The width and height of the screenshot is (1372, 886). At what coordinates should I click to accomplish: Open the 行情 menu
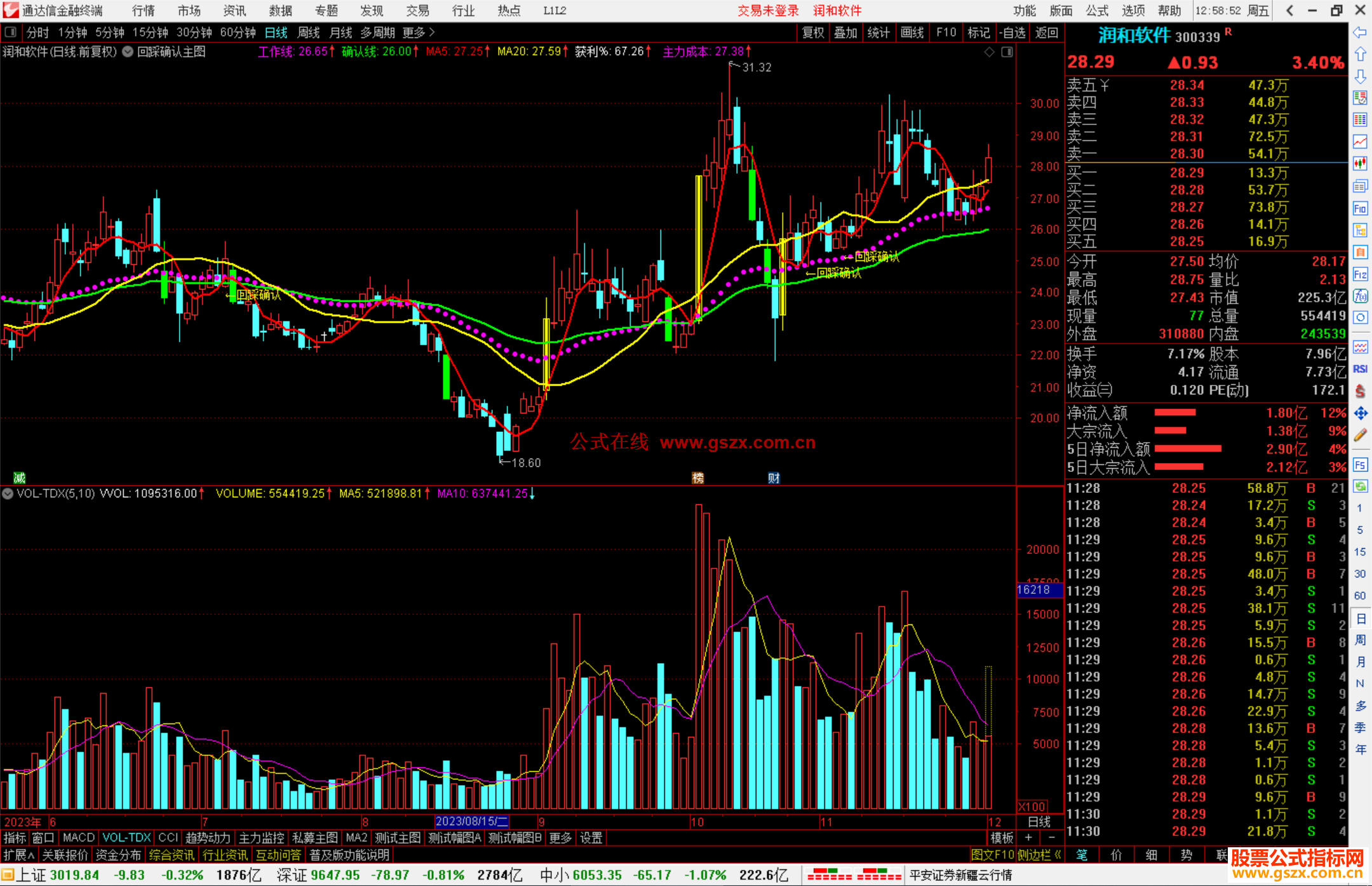click(144, 11)
